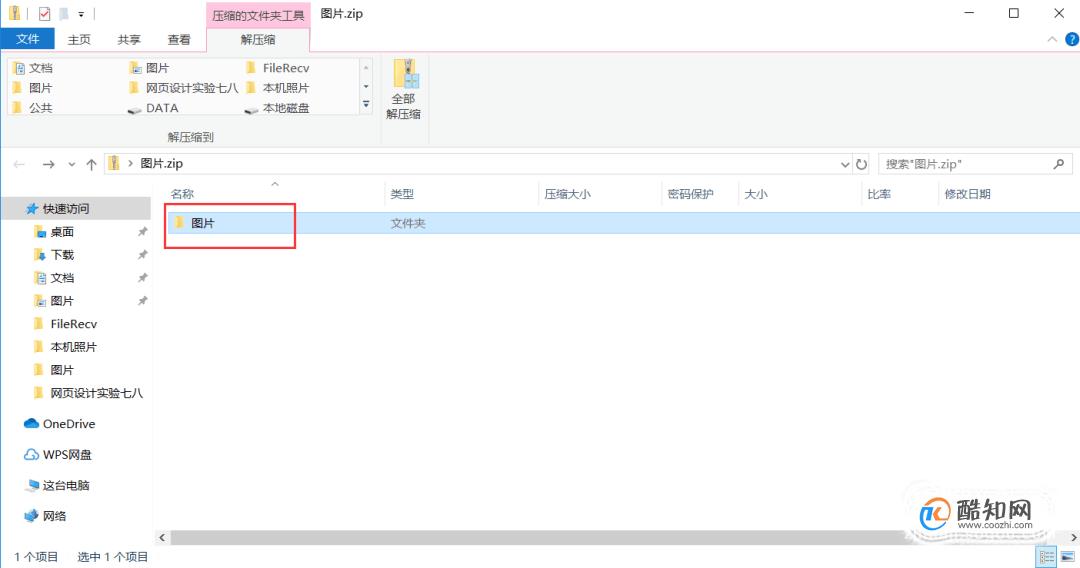Go up one folder level
Screen dimensions: 1080x568
(91, 164)
